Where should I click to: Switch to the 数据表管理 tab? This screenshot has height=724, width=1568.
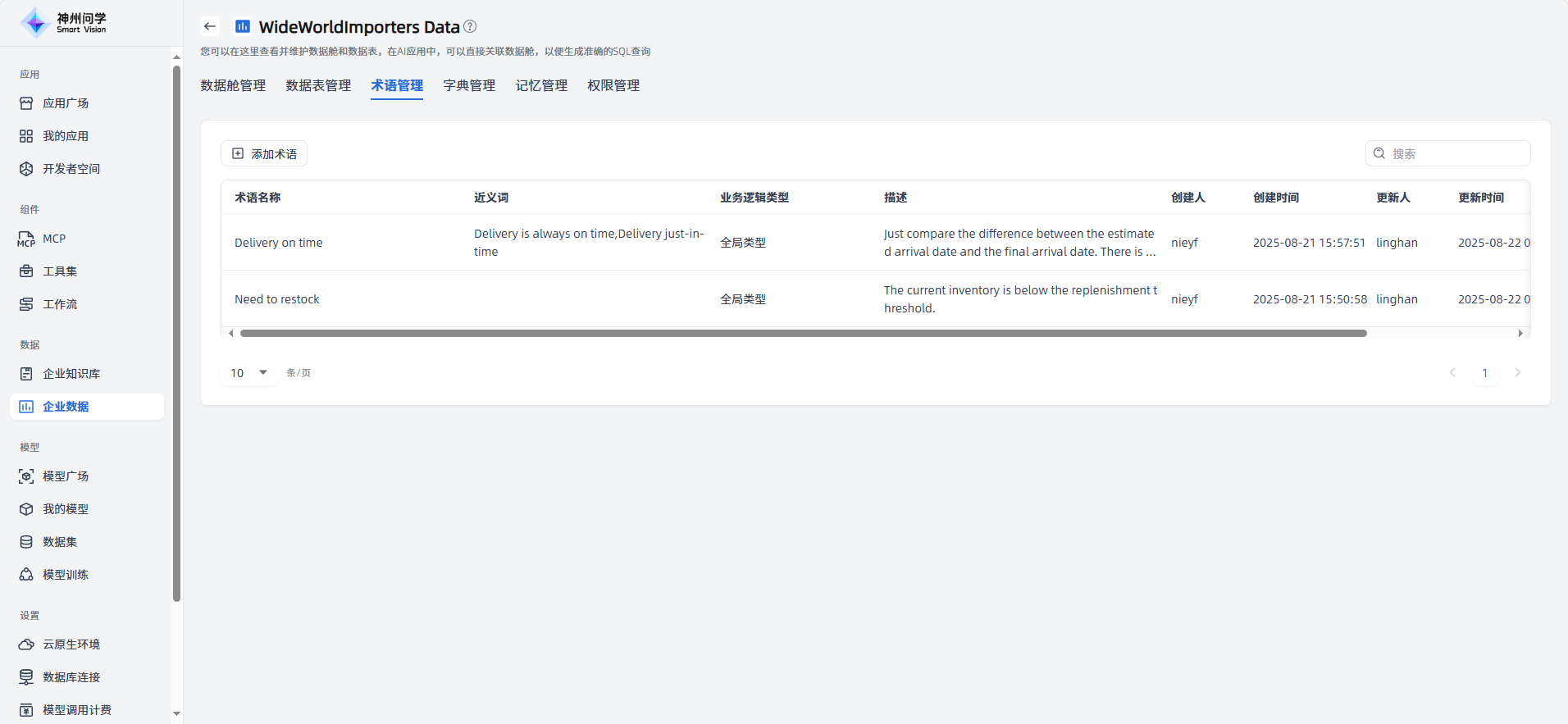318,85
